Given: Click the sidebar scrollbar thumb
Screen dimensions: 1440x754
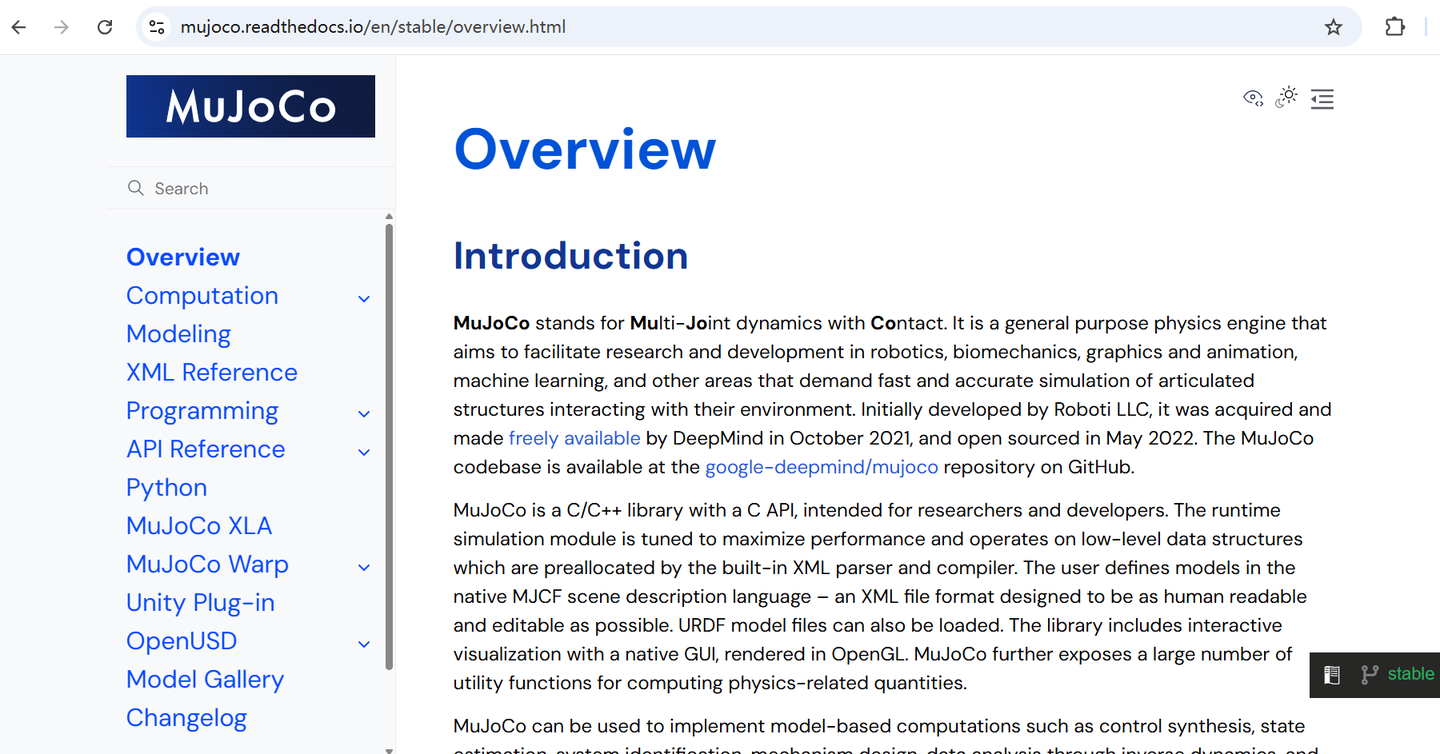Looking at the screenshot, I should [x=389, y=446].
